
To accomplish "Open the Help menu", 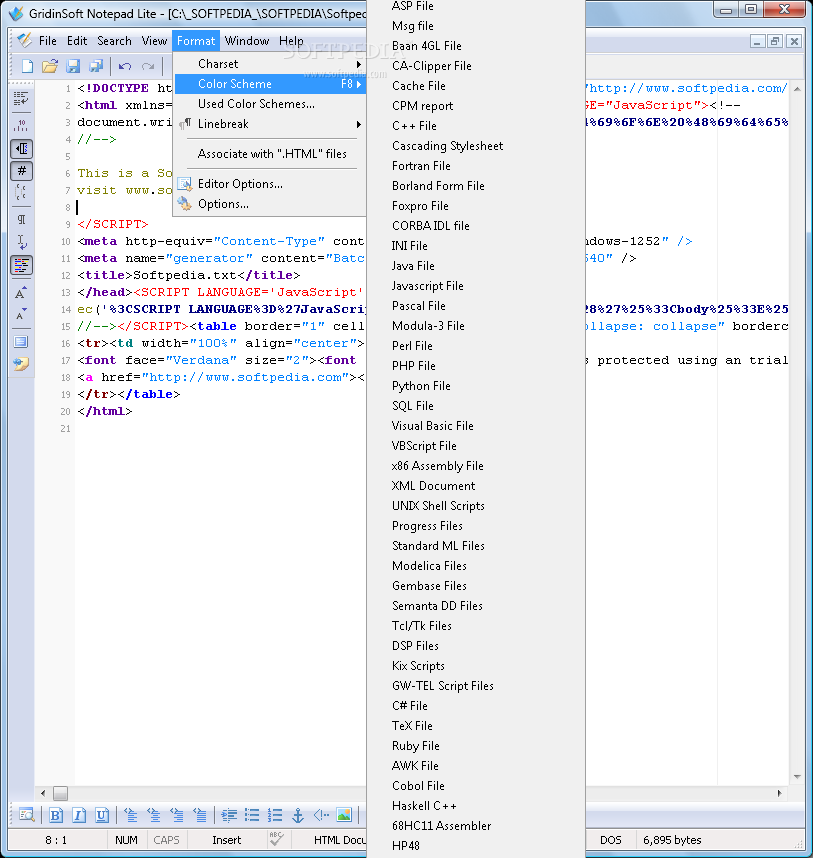I will point(291,41).
